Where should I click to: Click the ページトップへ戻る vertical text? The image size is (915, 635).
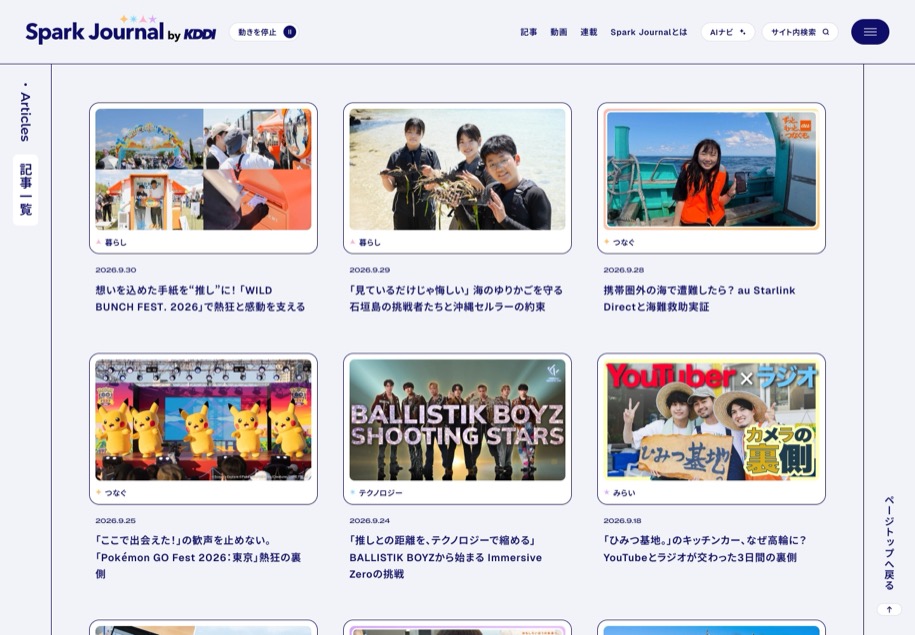coord(889,543)
